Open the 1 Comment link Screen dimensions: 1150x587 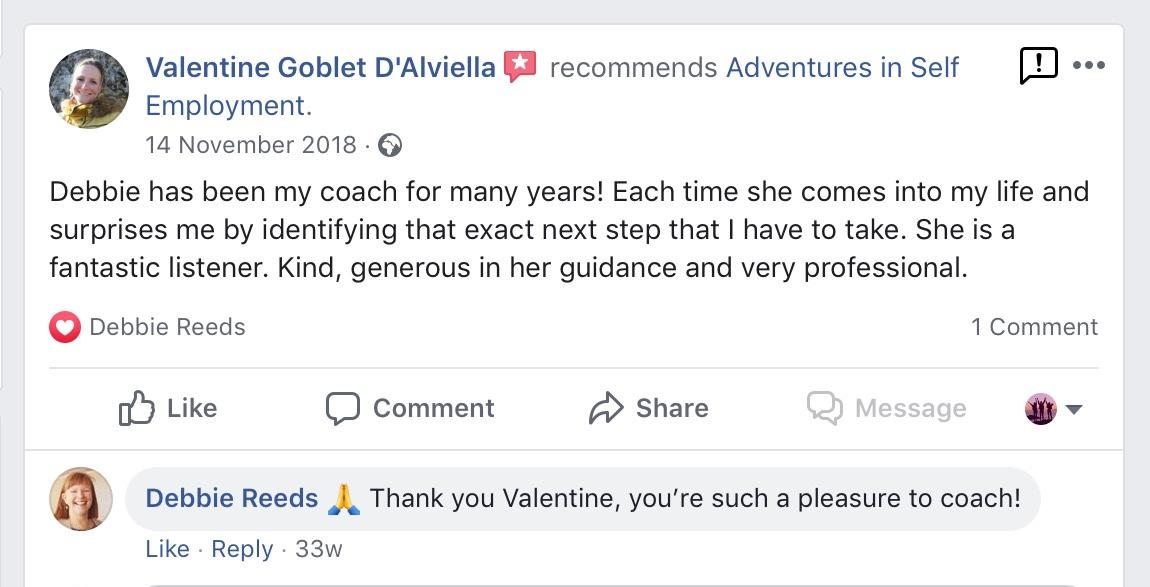point(1034,327)
